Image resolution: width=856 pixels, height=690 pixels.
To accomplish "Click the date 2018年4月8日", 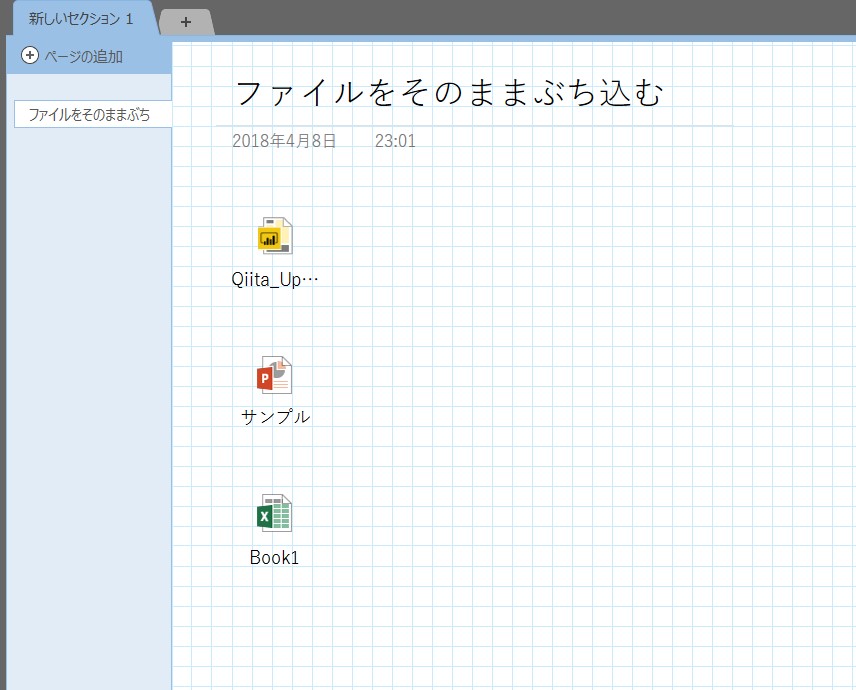I will pos(284,141).
